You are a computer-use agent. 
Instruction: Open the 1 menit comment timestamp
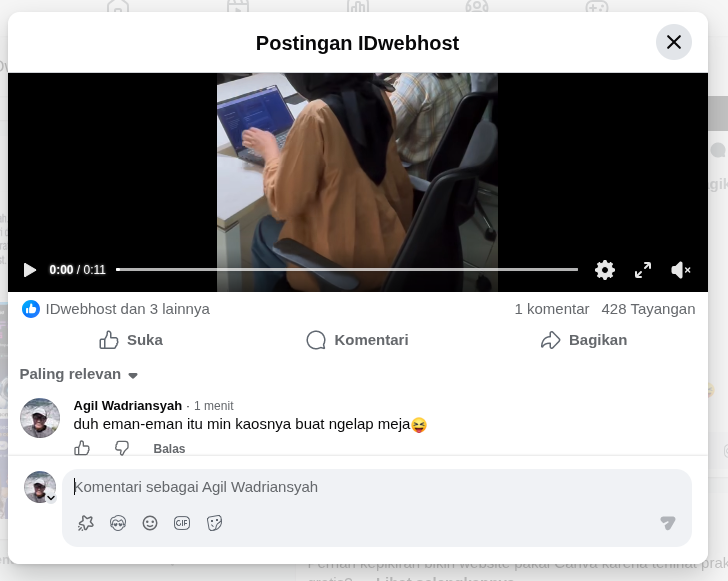tap(214, 406)
